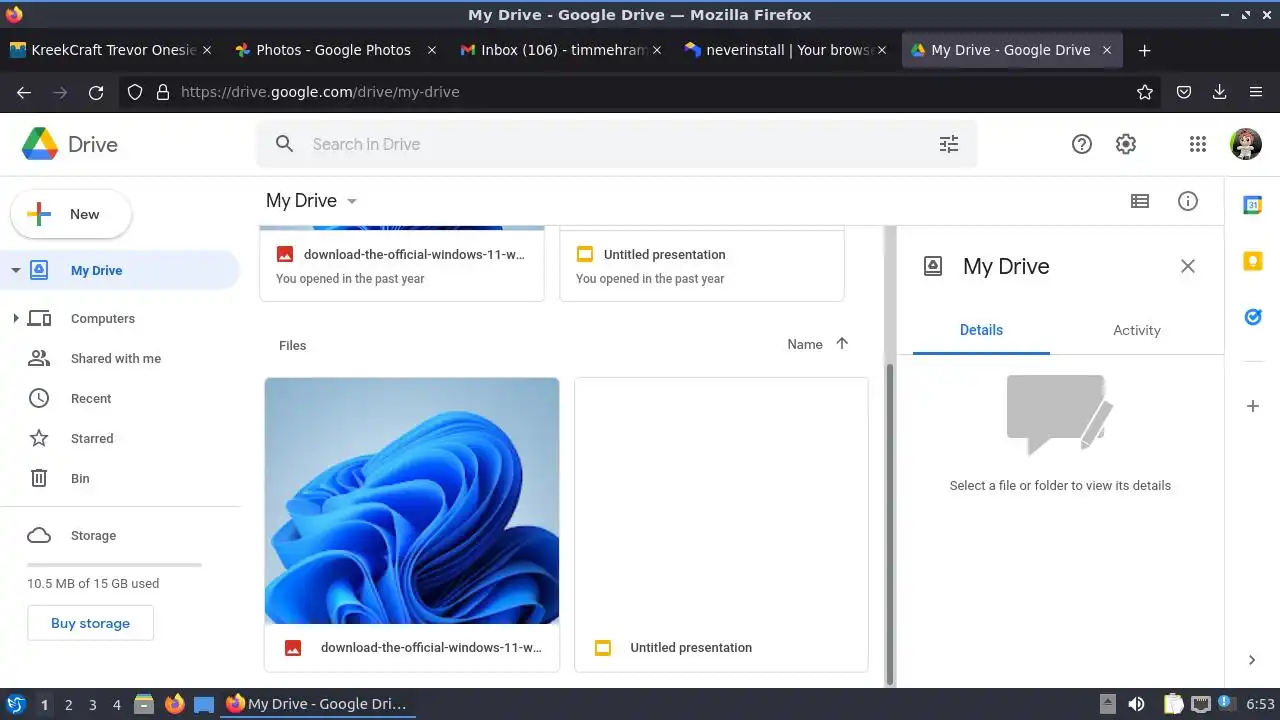Collapse My Drive tree in sidebar

(x=15, y=270)
